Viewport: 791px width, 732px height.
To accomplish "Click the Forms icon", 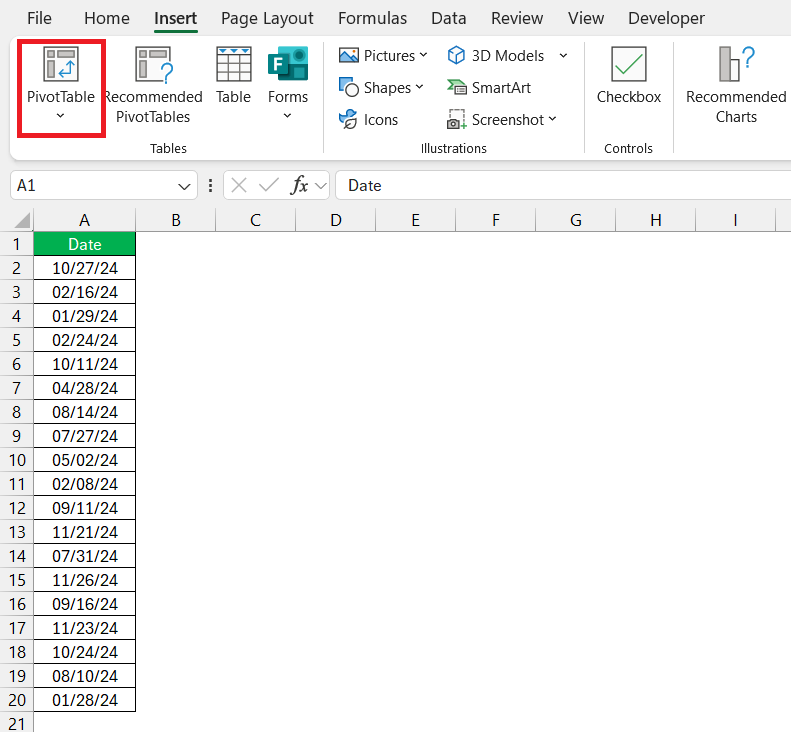I will pos(288,64).
